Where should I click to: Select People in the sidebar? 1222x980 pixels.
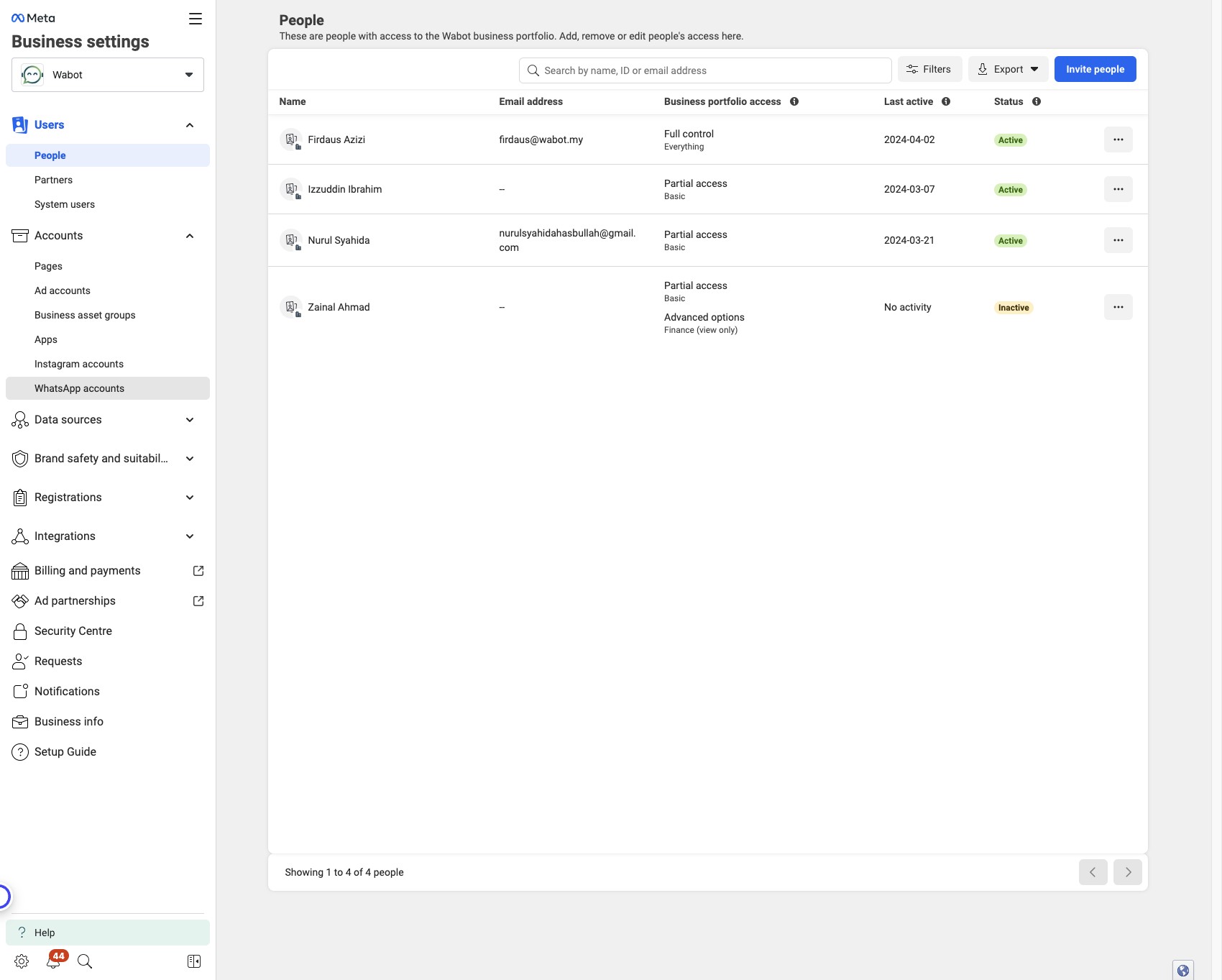108,155
